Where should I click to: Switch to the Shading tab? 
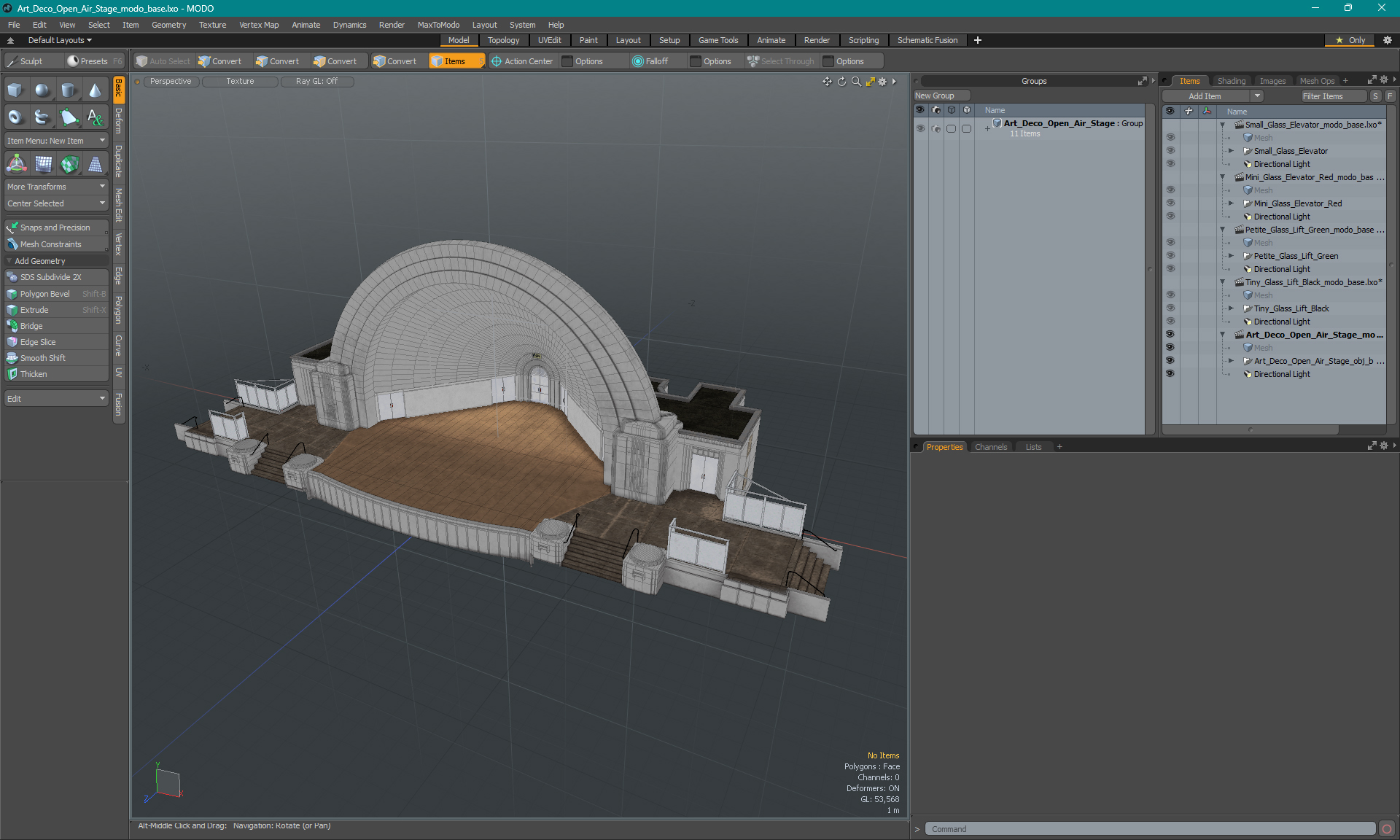[x=1232, y=81]
